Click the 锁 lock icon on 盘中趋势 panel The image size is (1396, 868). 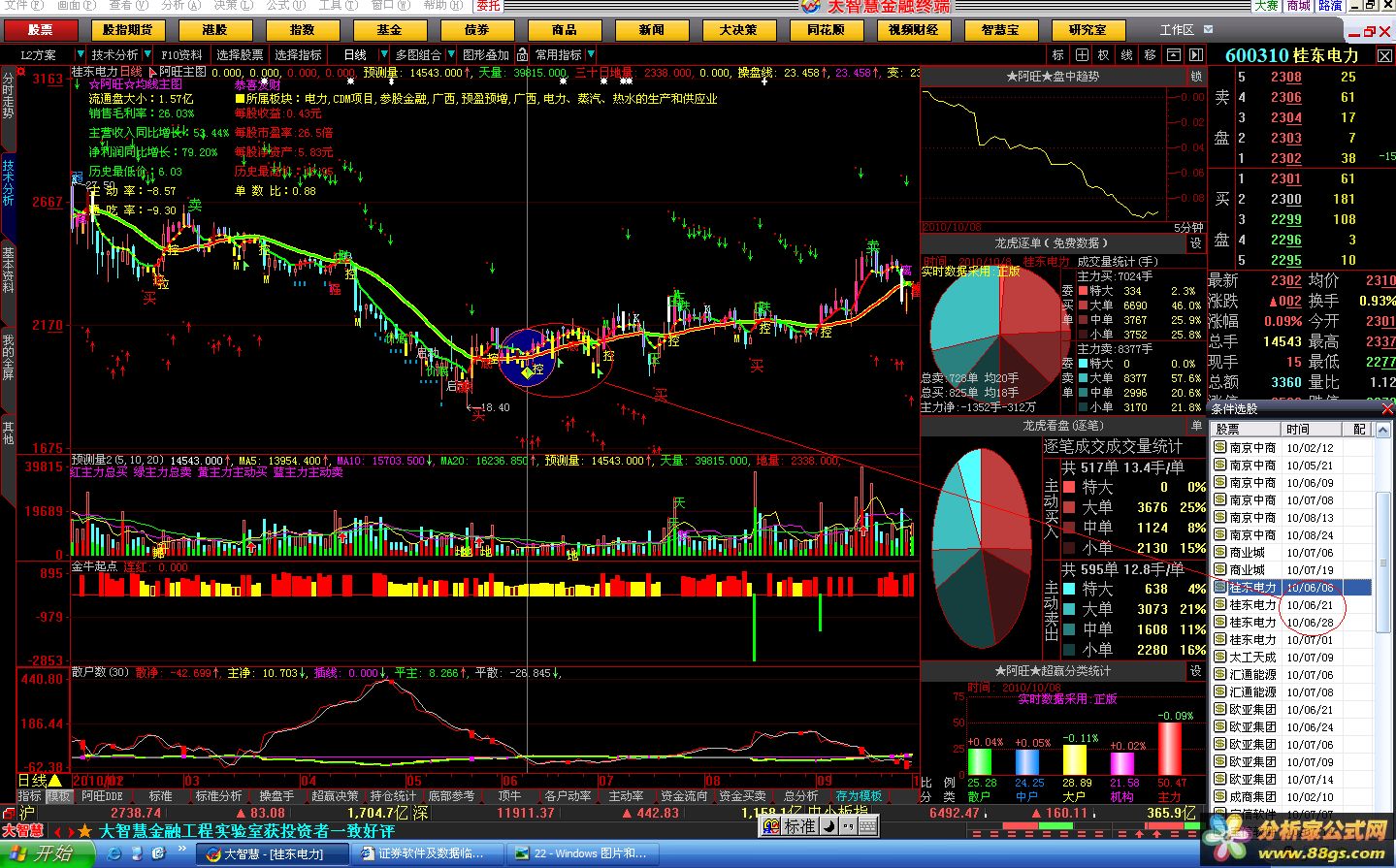tap(1196, 76)
